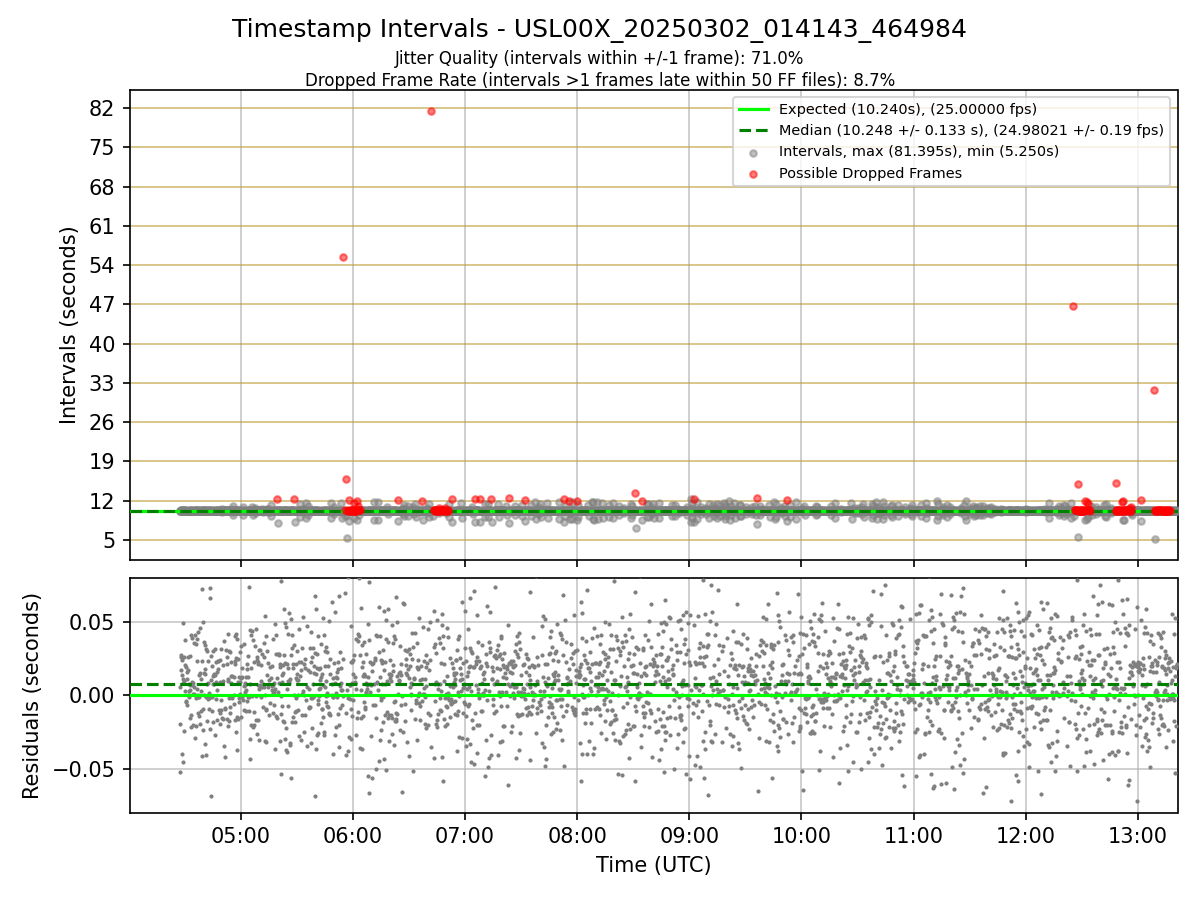
Task: Click legend entry "Possible Dropped Frames"
Action: click(870, 173)
